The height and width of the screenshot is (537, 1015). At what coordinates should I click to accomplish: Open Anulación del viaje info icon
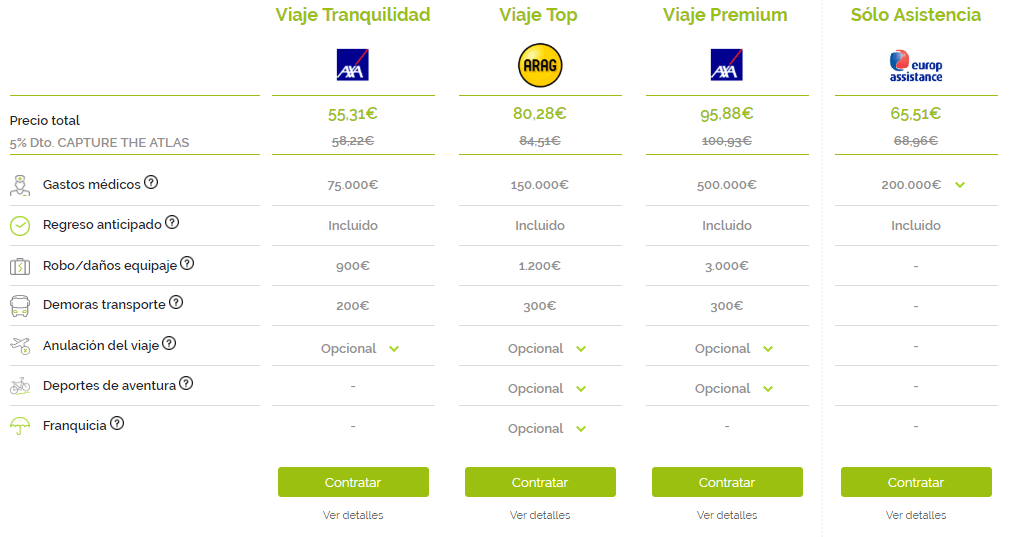click(x=169, y=344)
